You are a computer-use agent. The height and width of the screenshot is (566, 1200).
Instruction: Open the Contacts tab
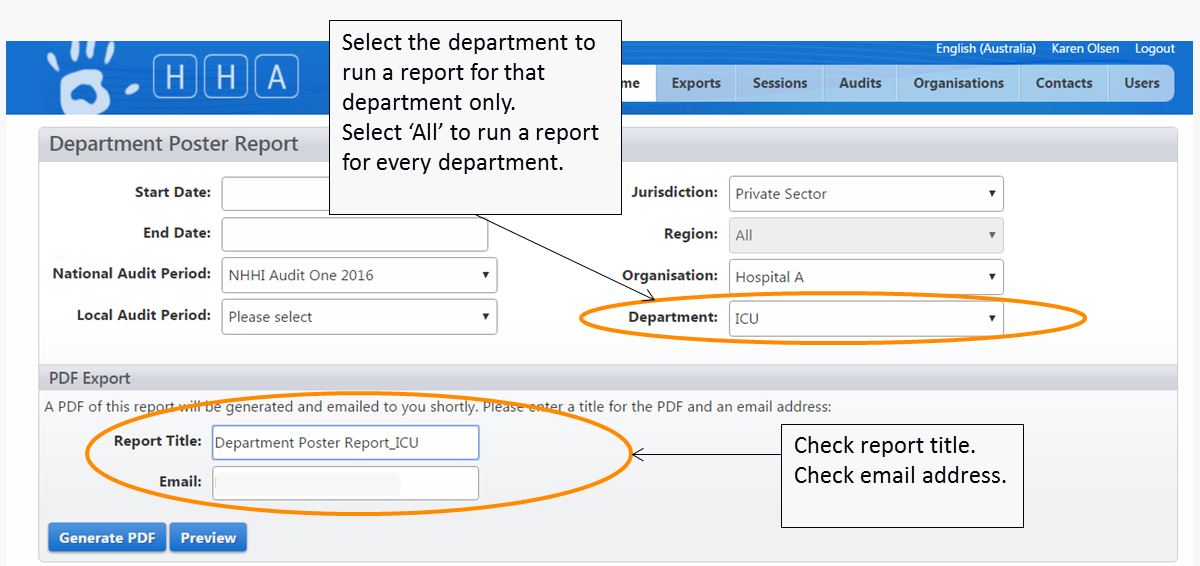[1064, 83]
